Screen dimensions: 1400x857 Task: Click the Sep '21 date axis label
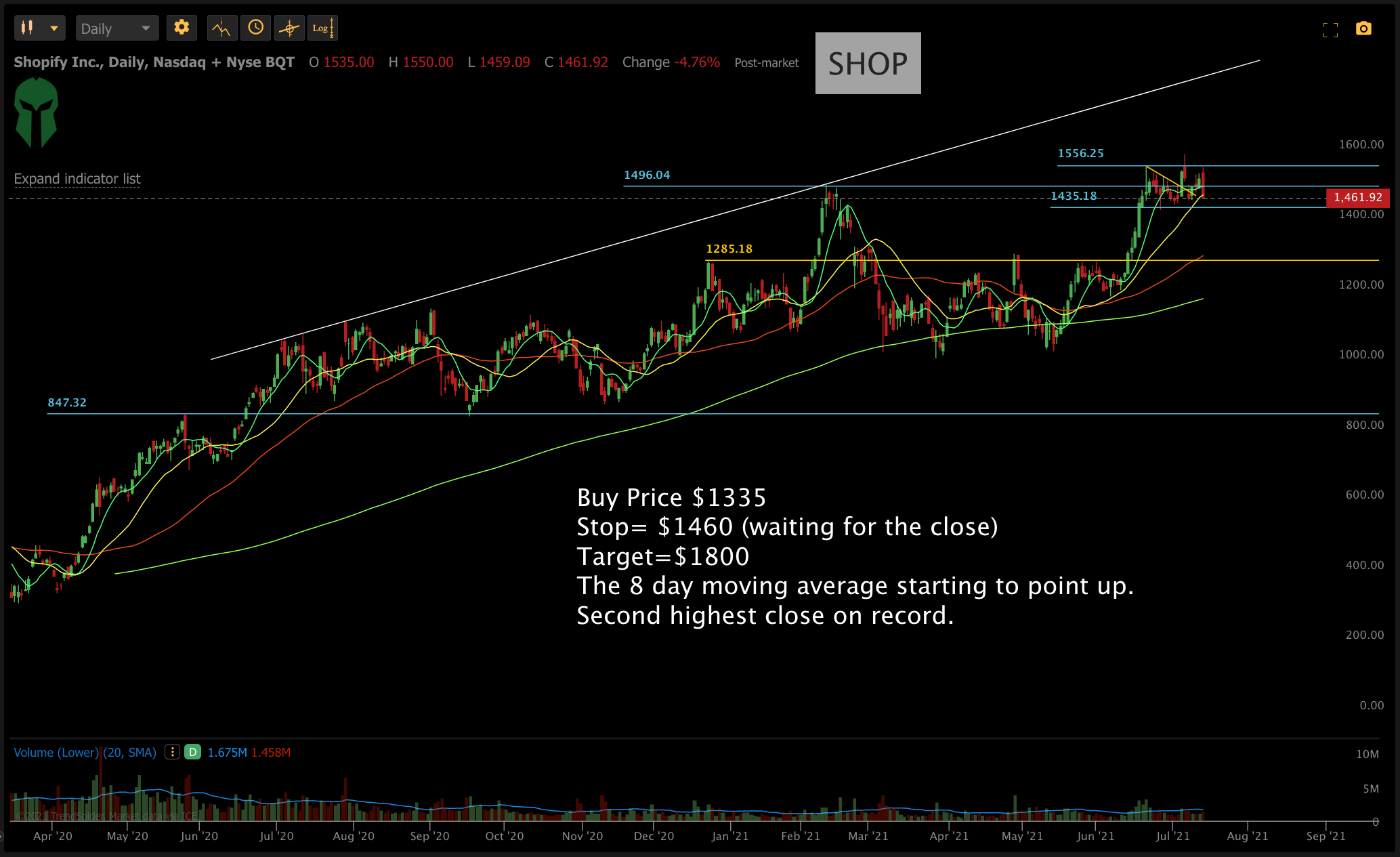tap(1325, 836)
